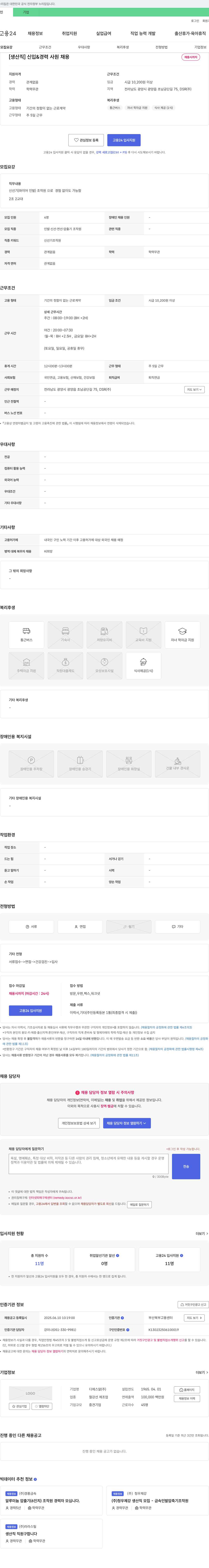The image size is (209, 1568).
Task: Open 더보기 next to 입사지원 현황
Action: point(201,1234)
